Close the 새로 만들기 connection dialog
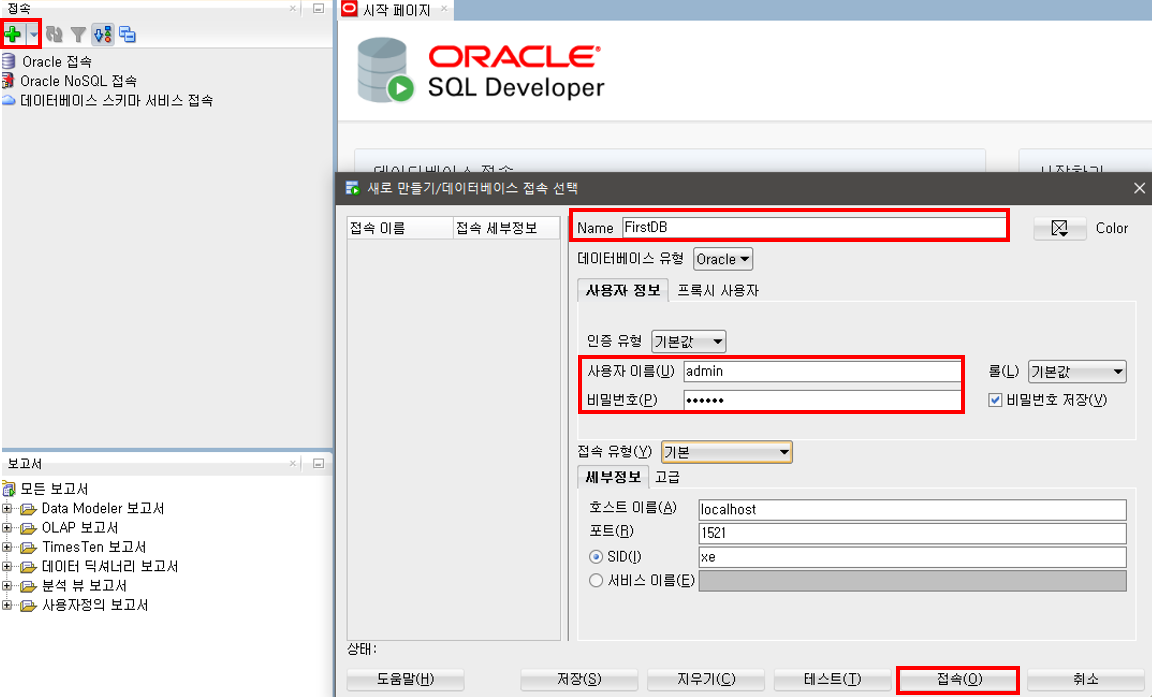Screen dimensions: 1152x697 point(1140,188)
